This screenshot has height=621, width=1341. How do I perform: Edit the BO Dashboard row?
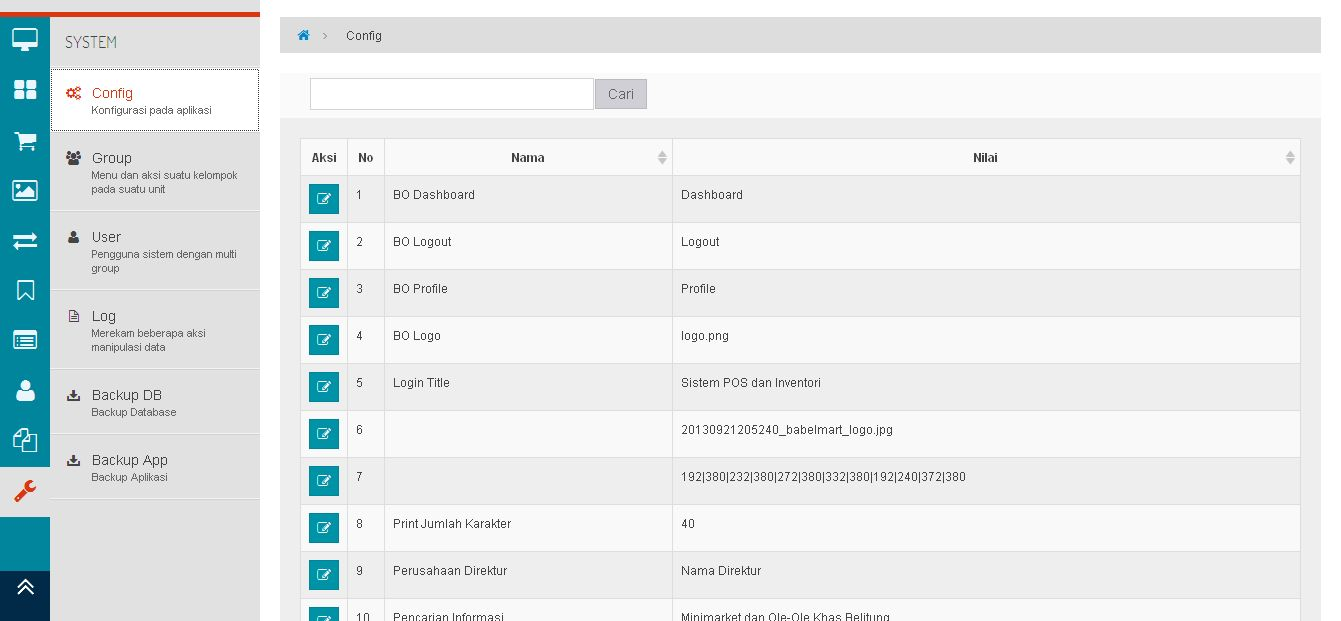coord(323,199)
